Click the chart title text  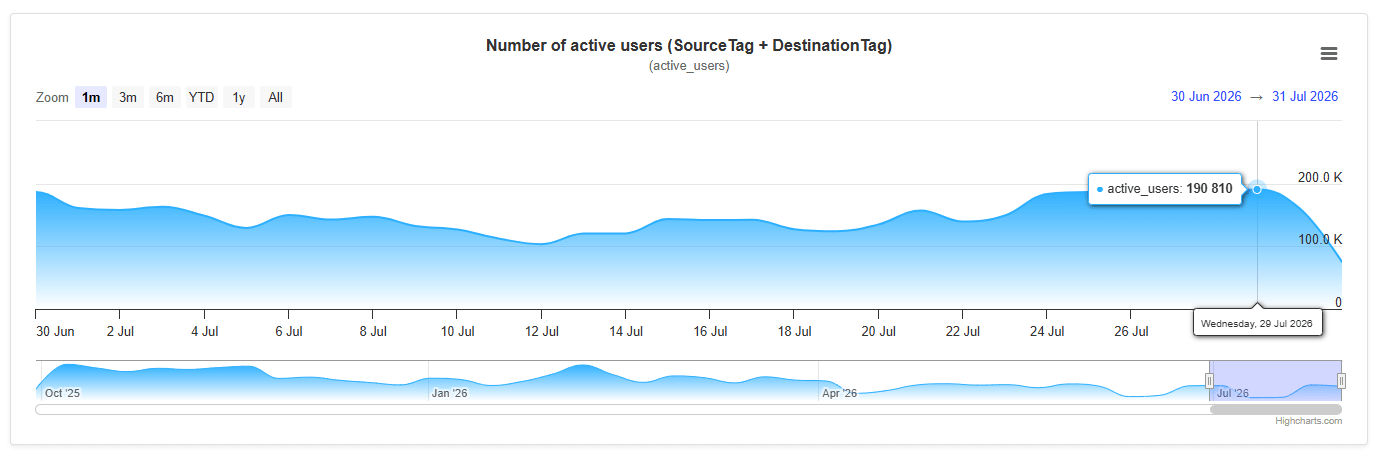689,46
